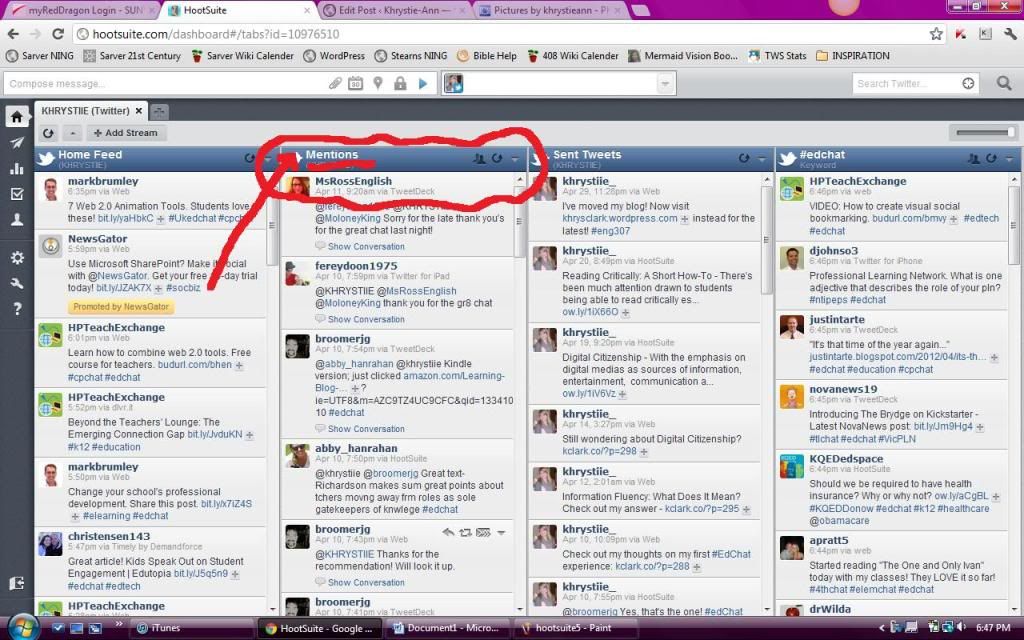Expand the khrysclark.wordpress.com link preview
Image resolution: width=1024 pixels, height=640 pixels.
(x=685, y=219)
